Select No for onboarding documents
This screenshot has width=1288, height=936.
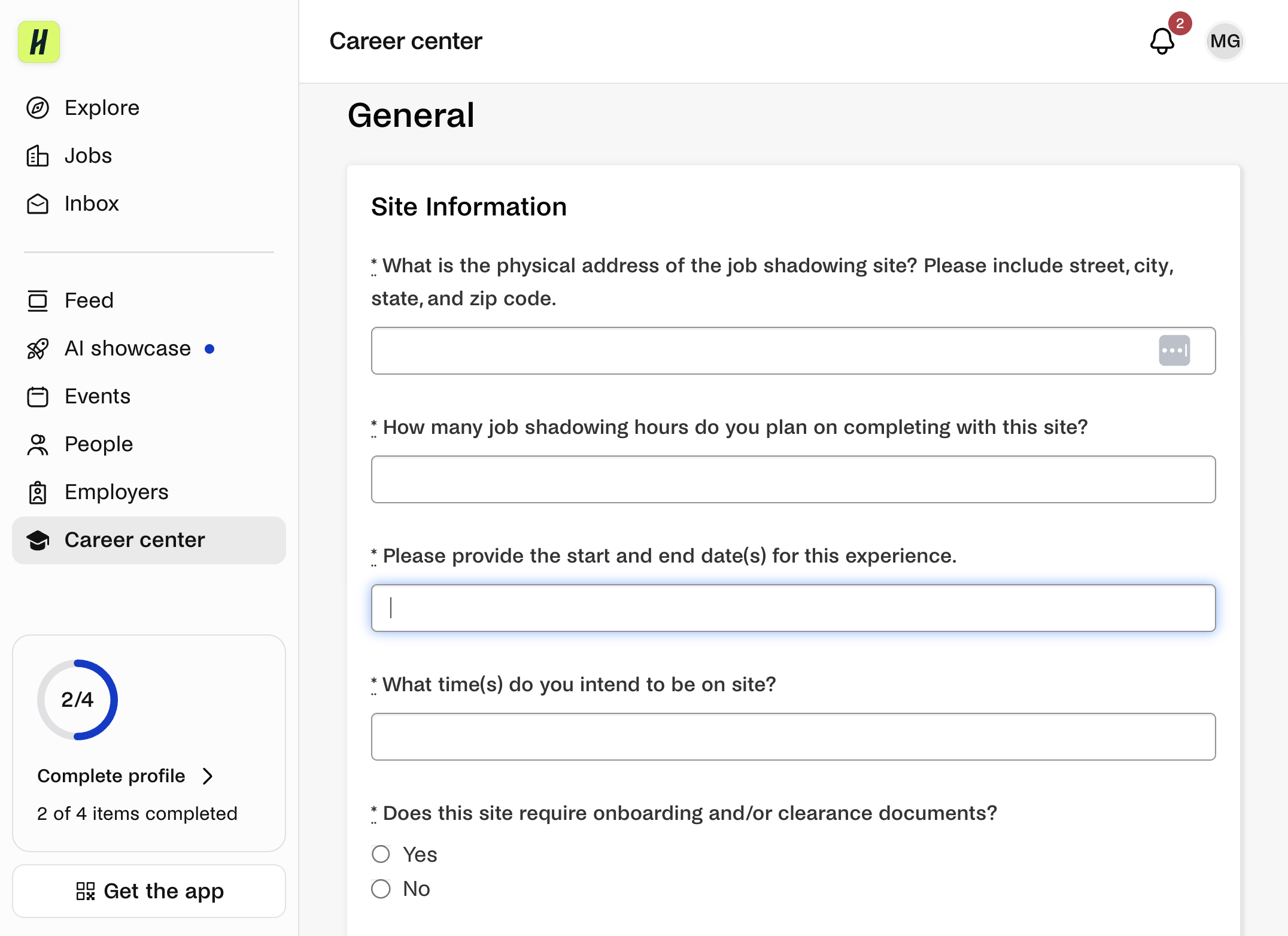[x=381, y=889]
